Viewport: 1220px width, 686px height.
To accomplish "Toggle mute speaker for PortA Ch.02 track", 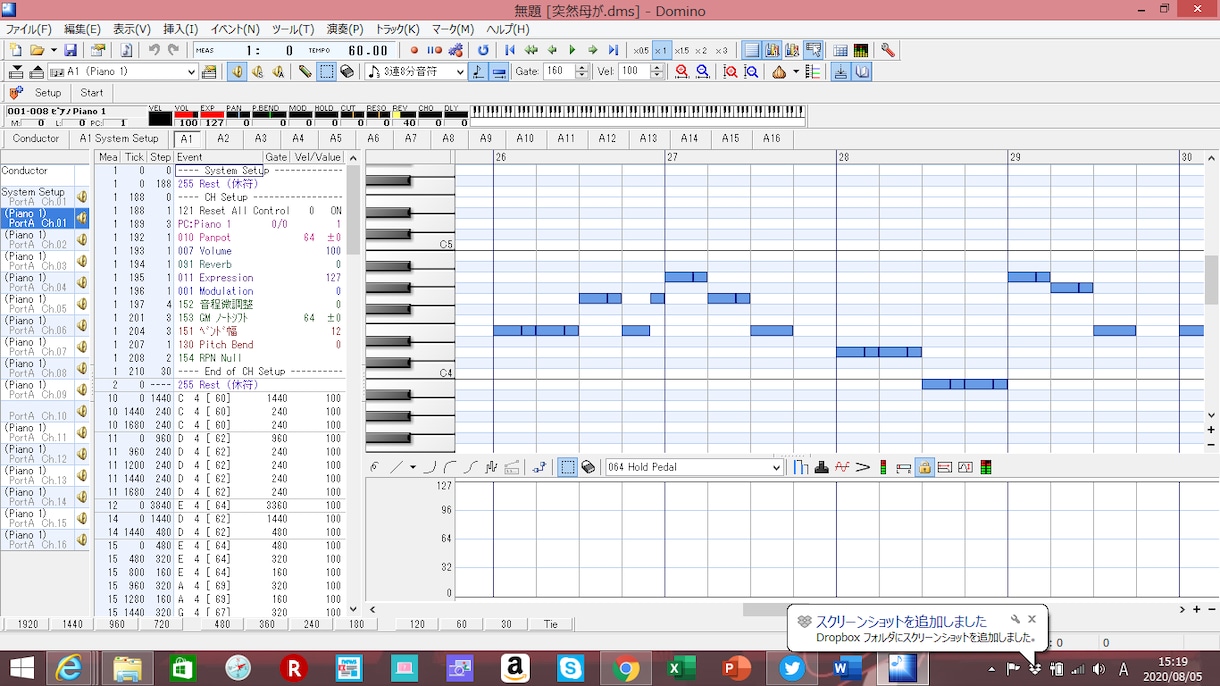I will [x=81, y=239].
